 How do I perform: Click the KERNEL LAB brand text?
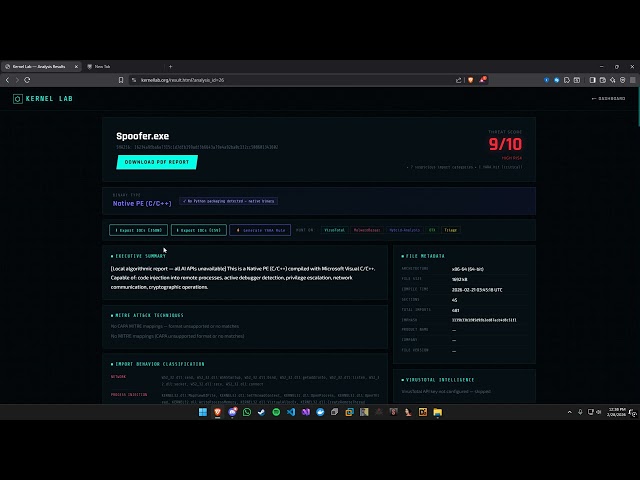pos(49,99)
